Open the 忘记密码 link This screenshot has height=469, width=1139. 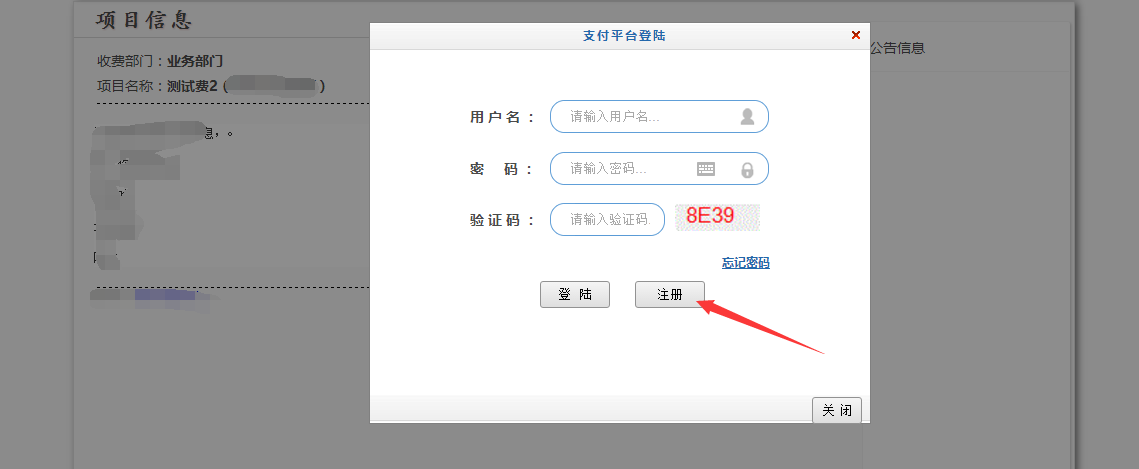(x=745, y=263)
